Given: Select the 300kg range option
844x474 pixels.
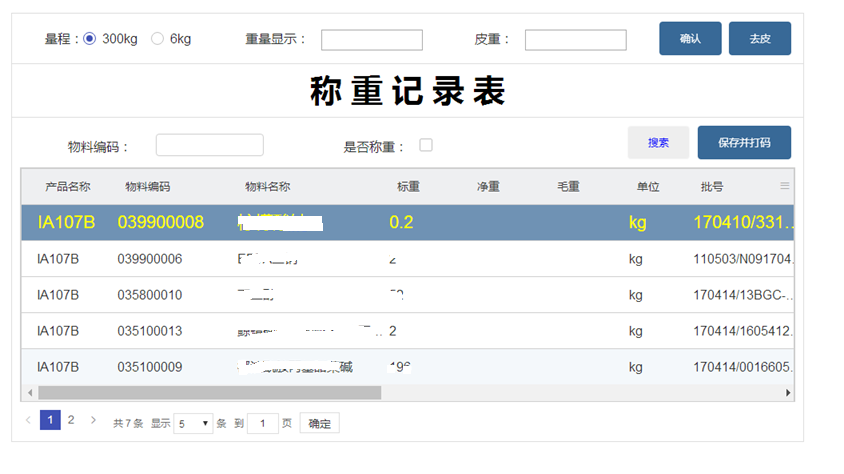Looking at the screenshot, I should tap(90, 39).
